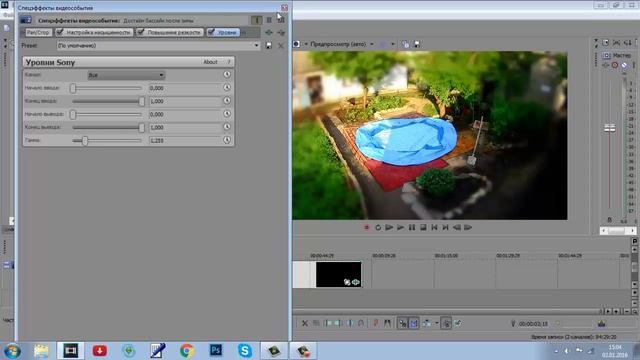Toggle the Повышение резкости effect checkbox
Image resolution: width=640 pixels, height=360 pixels.
pyautogui.click(x=141, y=32)
